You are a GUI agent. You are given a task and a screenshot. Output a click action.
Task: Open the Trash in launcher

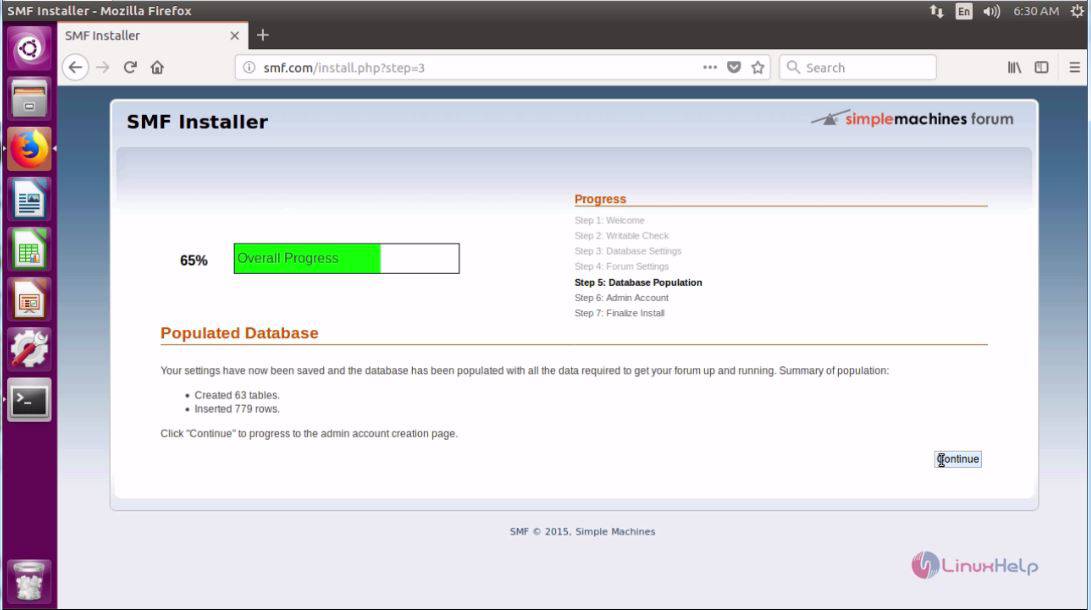coord(29,581)
